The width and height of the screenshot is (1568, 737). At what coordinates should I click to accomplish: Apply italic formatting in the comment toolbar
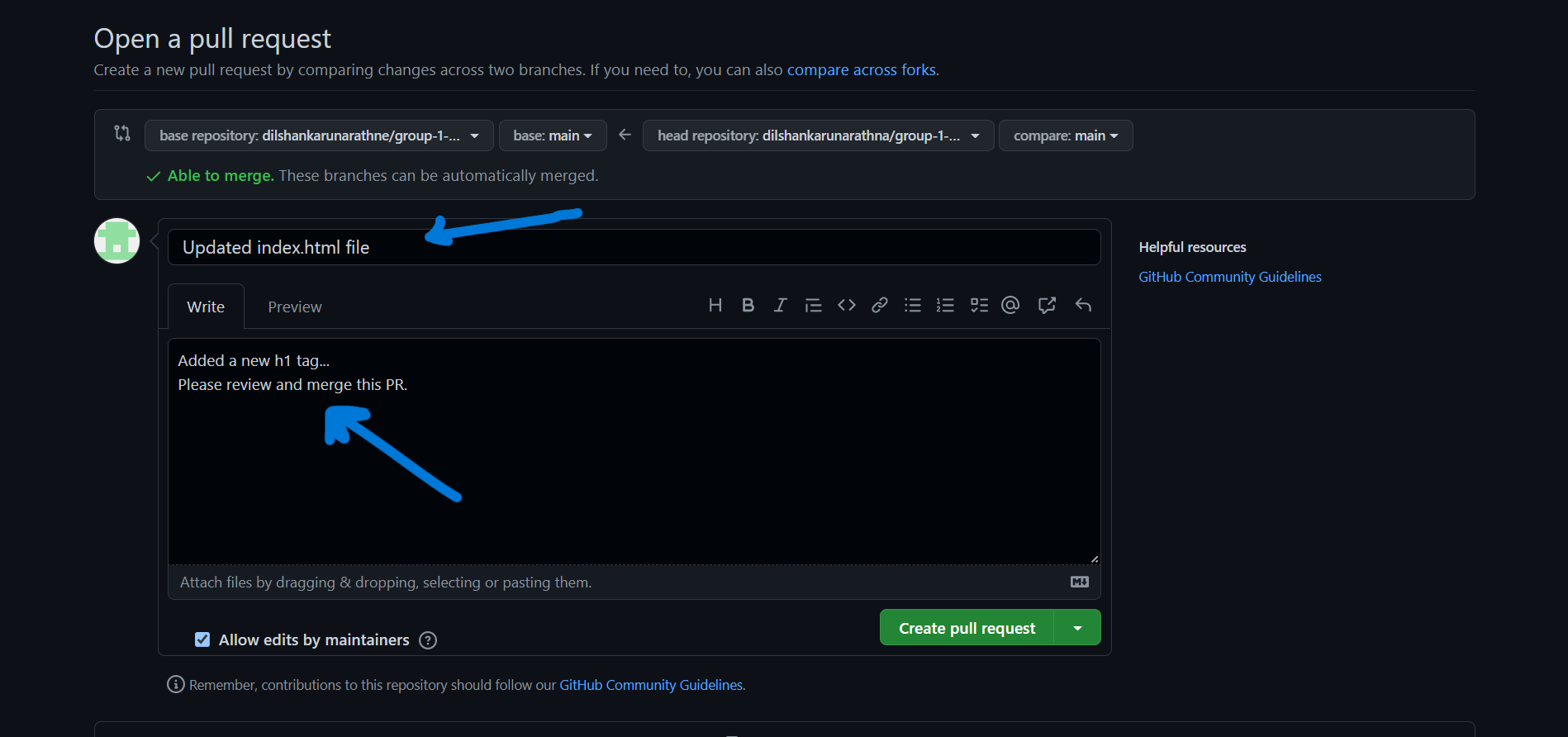click(x=780, y=306)
